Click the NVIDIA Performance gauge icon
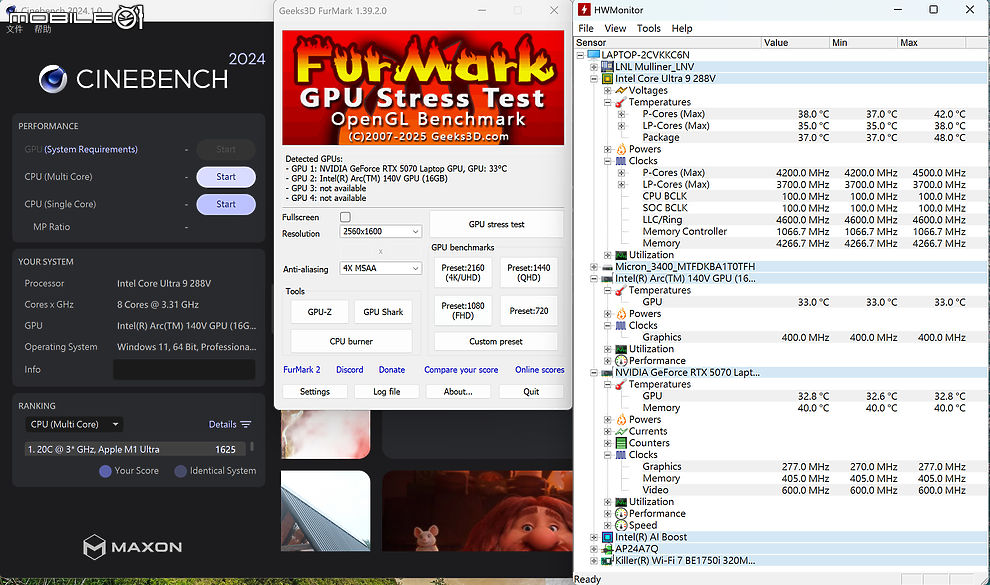Viewport: 990px width, 585px height. 621,514
